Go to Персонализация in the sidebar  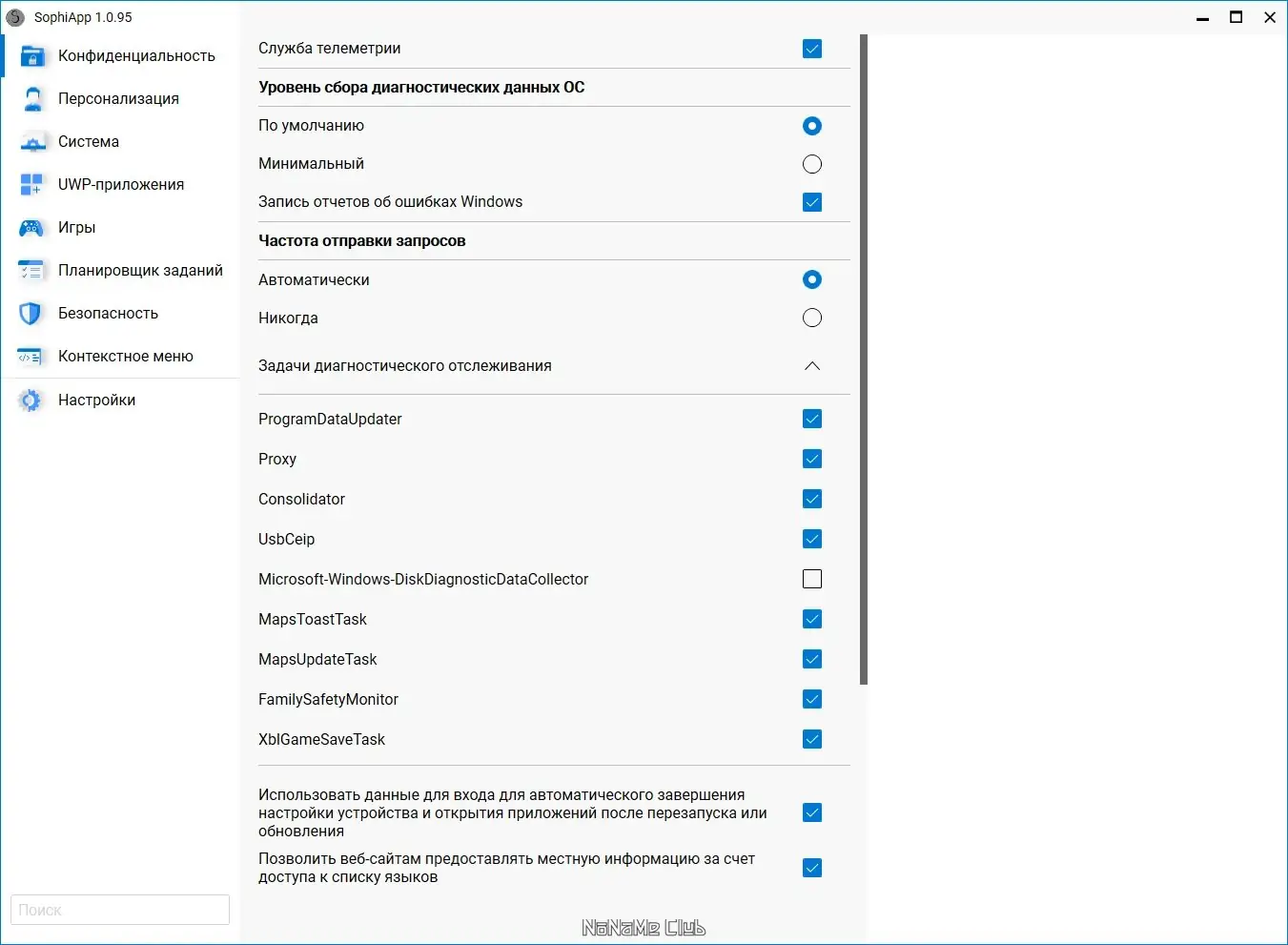pos(118,99)
